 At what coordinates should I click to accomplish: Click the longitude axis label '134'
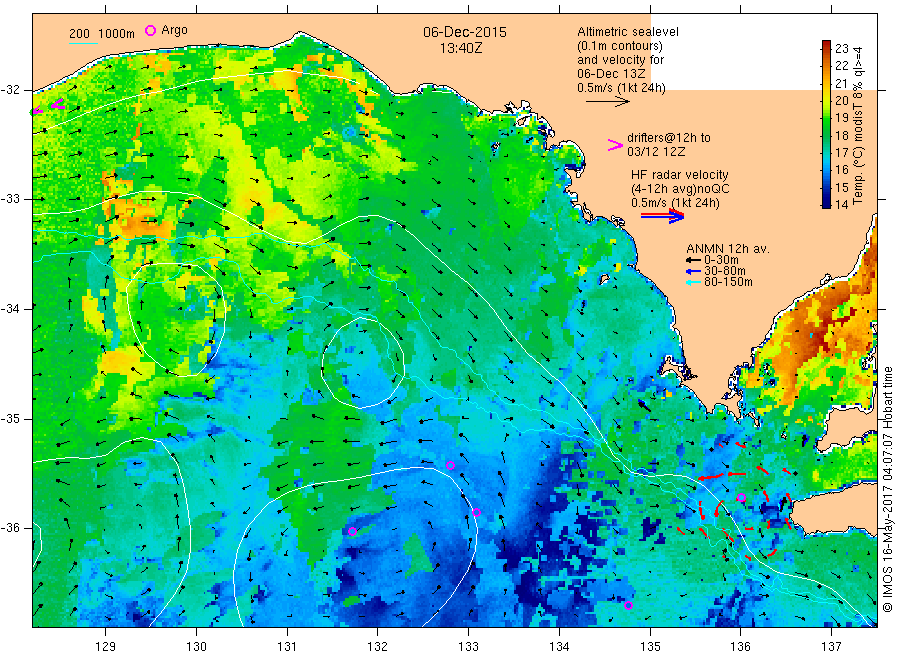(x=559, y=647)
